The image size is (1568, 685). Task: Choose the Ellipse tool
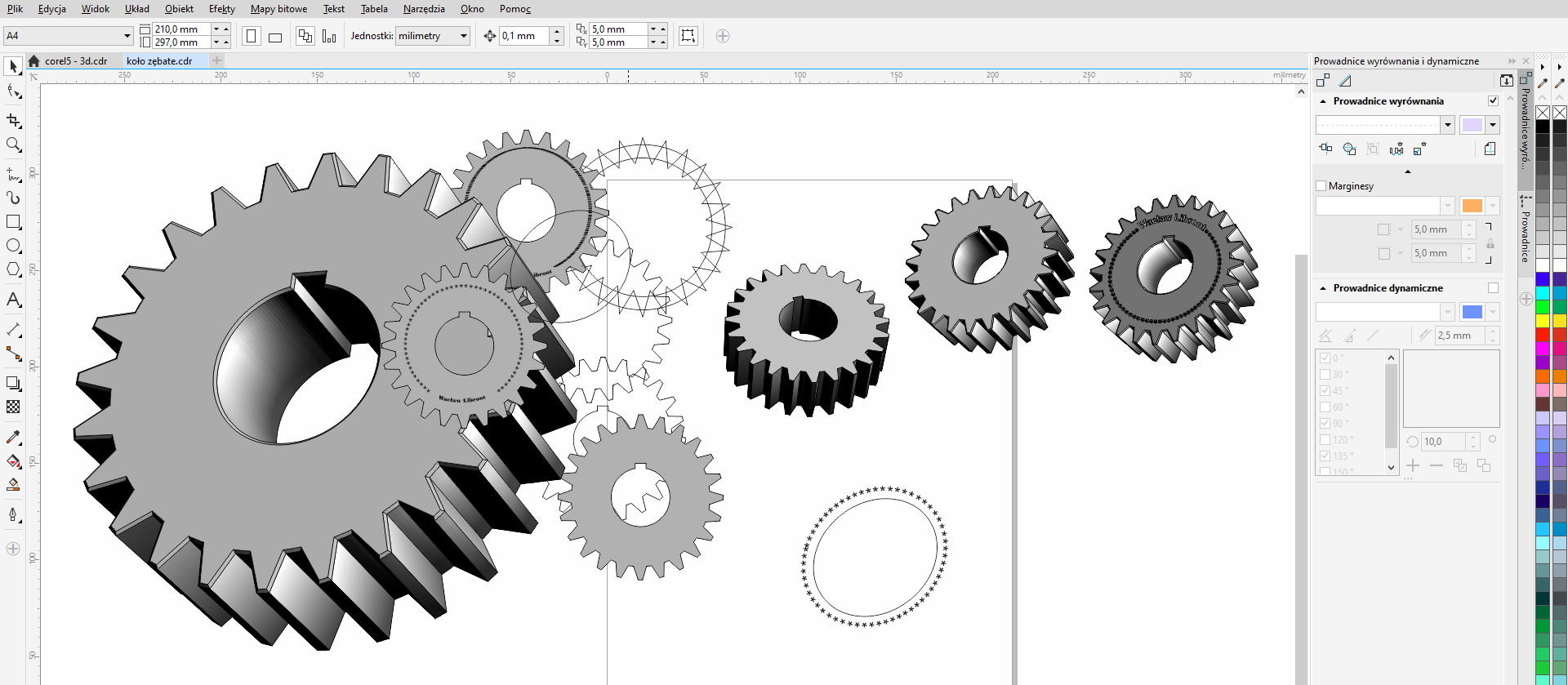coord(13,246)
